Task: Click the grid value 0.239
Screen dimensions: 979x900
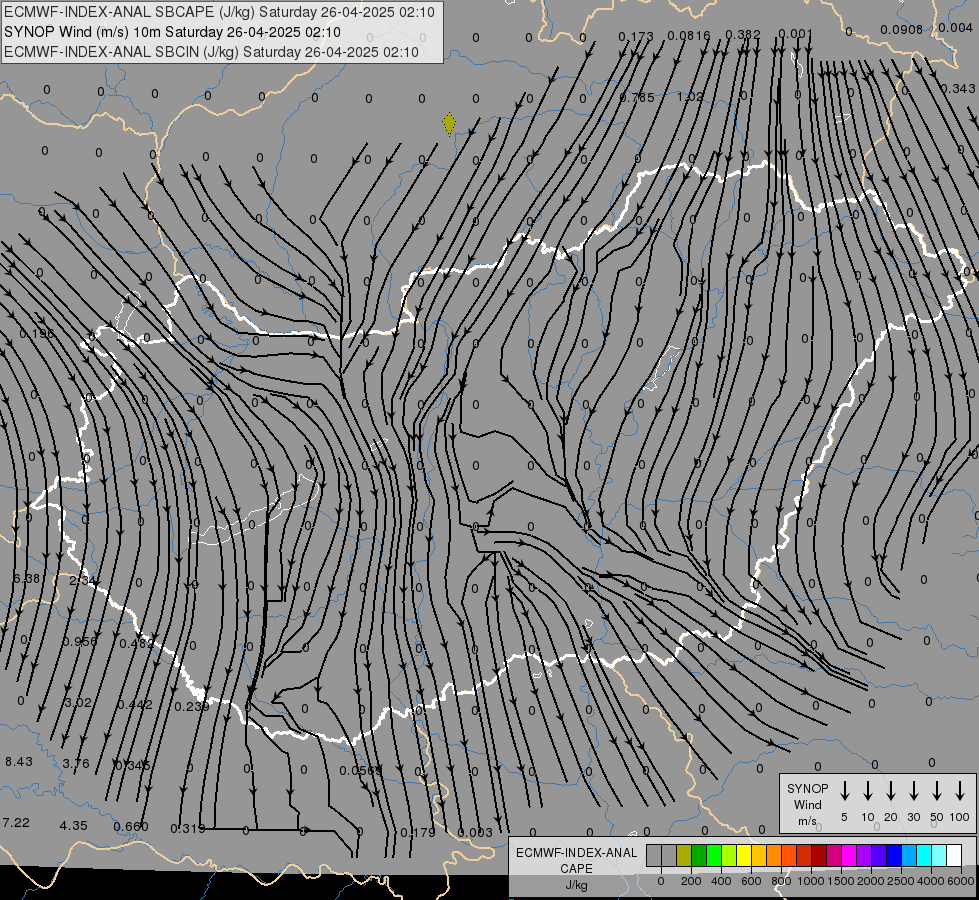Action: (x=192, y=706)
